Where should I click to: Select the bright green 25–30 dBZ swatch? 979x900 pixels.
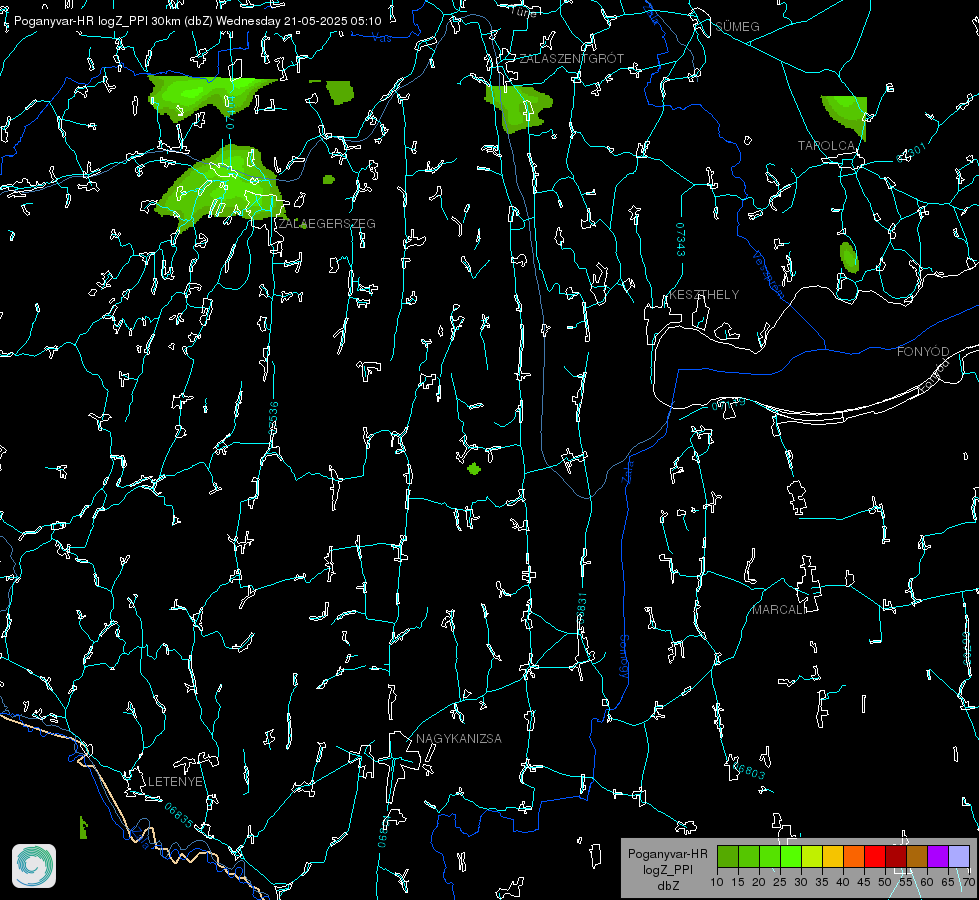point(791,856)
